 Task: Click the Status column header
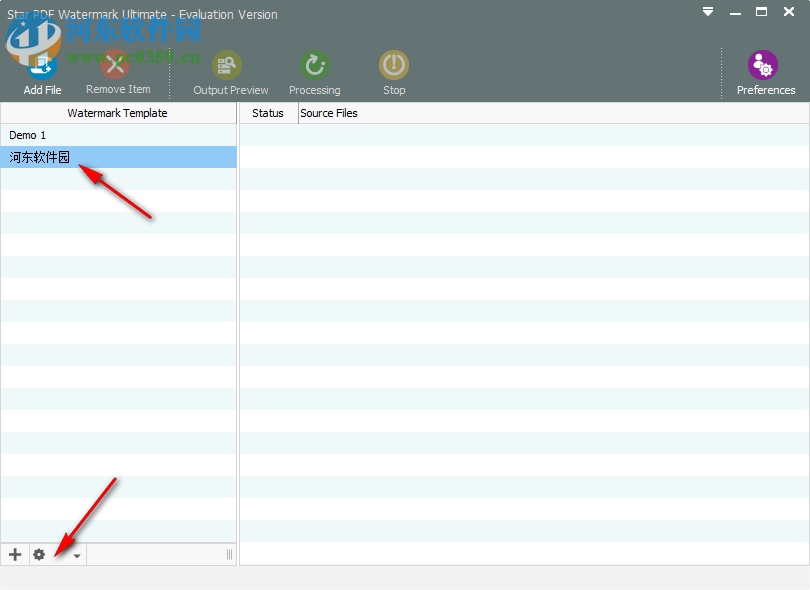tap(268, 113)
